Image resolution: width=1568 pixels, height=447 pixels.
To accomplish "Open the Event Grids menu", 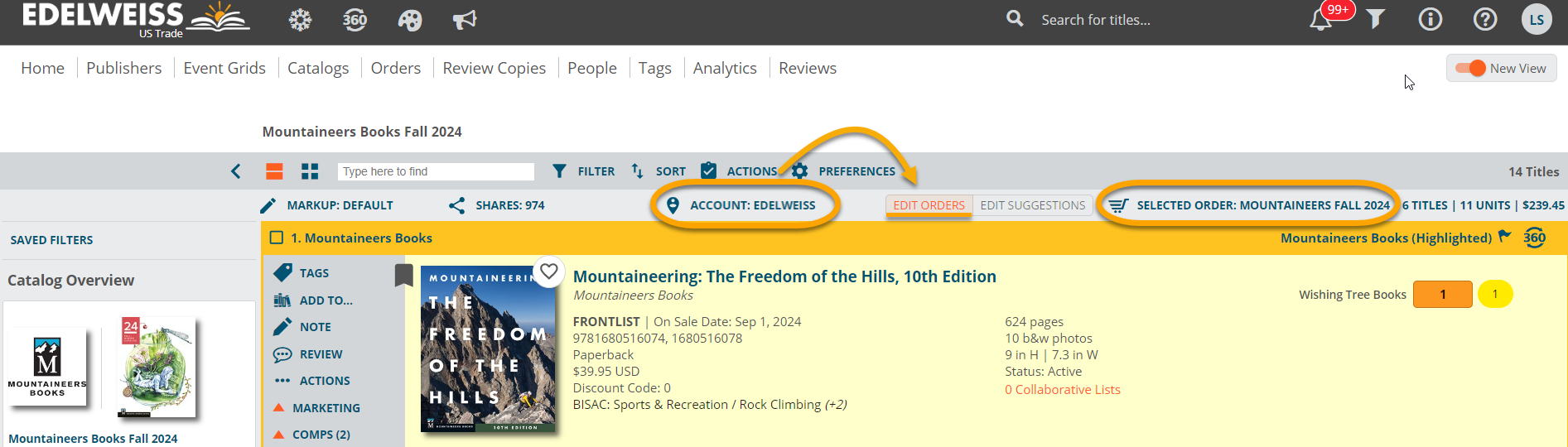I will [224, 68].
